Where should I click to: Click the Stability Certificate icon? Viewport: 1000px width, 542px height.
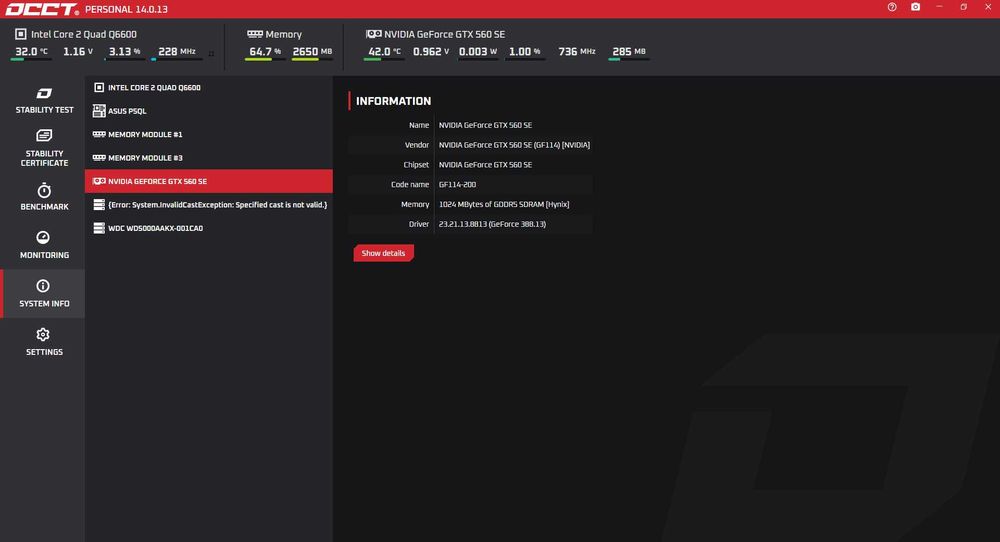[x=43, y=135]
